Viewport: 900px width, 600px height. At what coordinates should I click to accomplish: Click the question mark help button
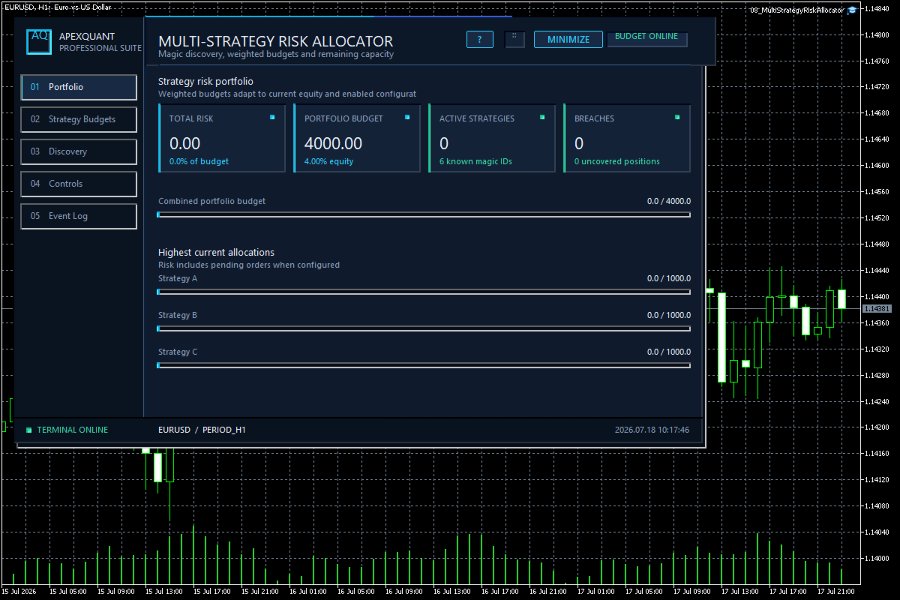[479, 40]
